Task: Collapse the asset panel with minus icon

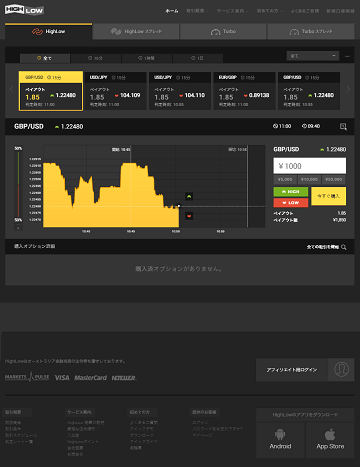Action: click(x=347, y=56)
